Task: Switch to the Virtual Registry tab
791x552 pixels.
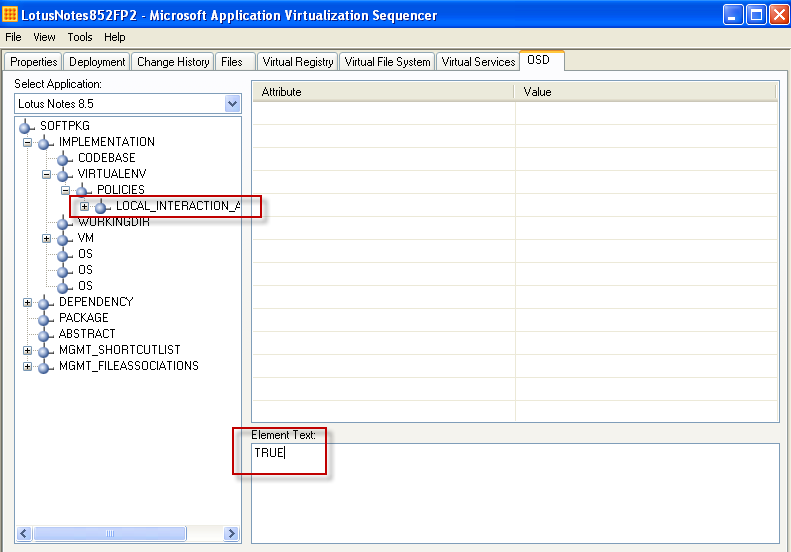Action: (298, 62)
